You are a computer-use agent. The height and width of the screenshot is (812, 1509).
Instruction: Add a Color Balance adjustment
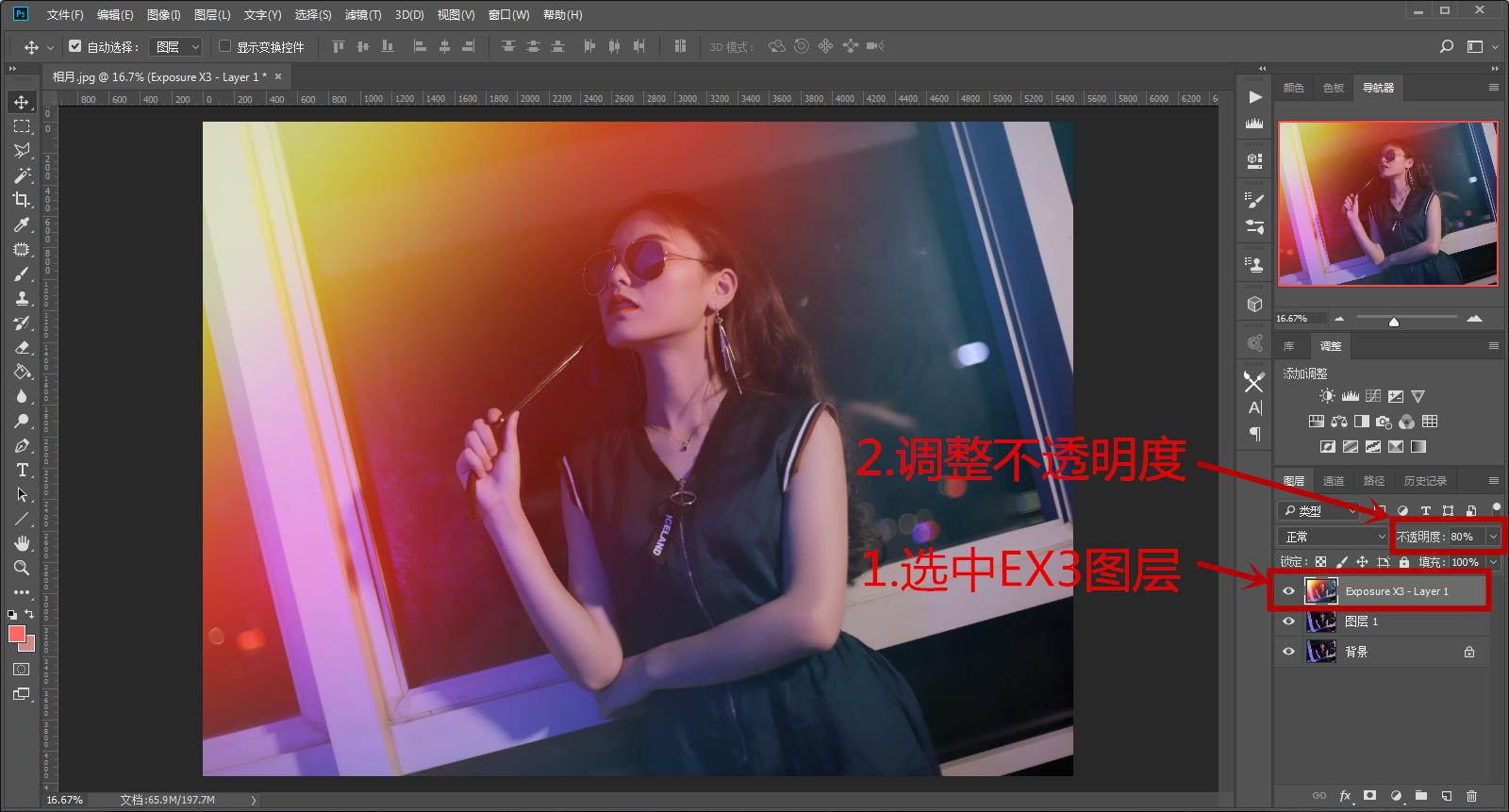click(x=1339, y=422)
